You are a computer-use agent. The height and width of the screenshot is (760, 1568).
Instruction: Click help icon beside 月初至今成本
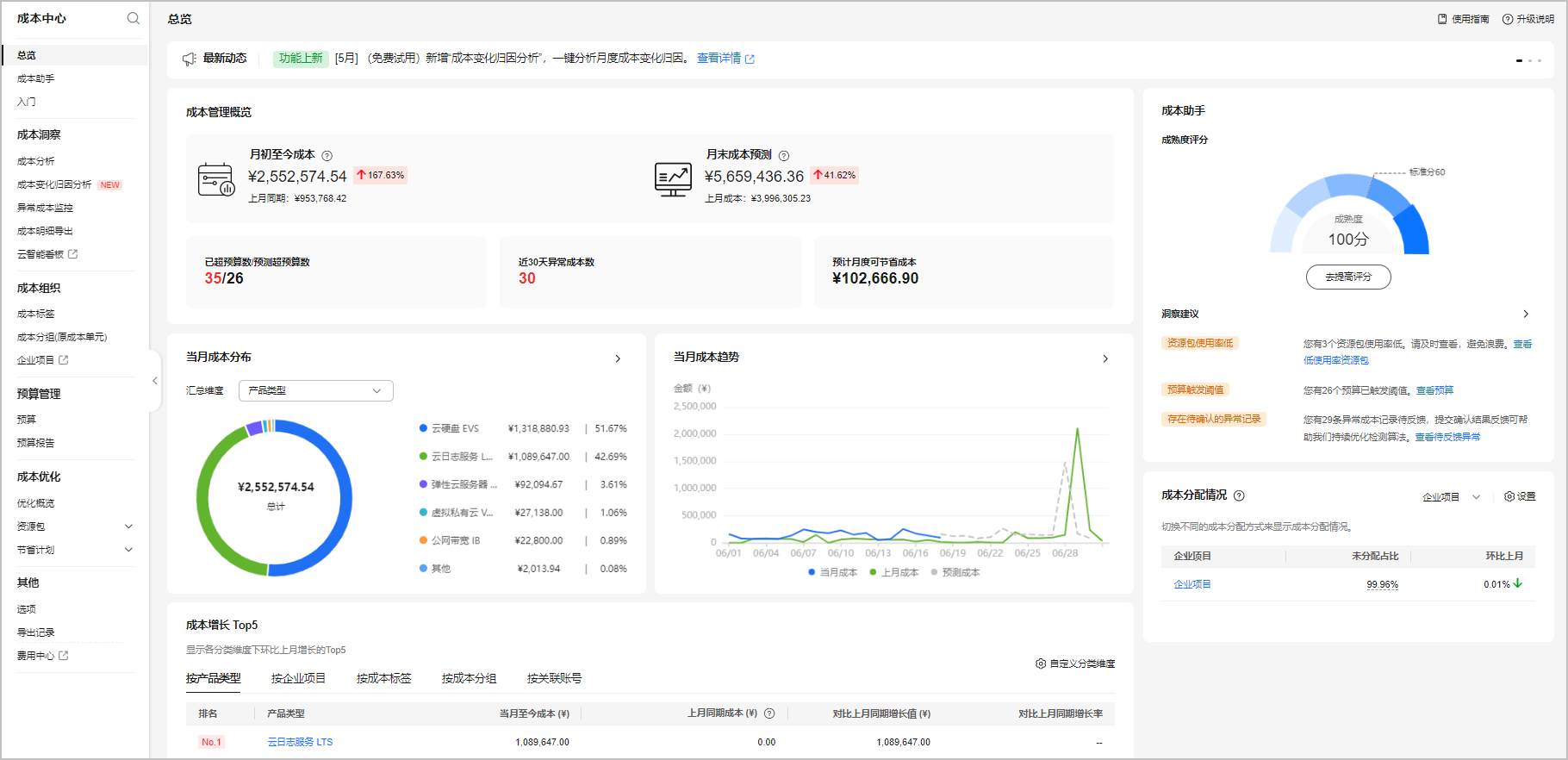point(327,156)
